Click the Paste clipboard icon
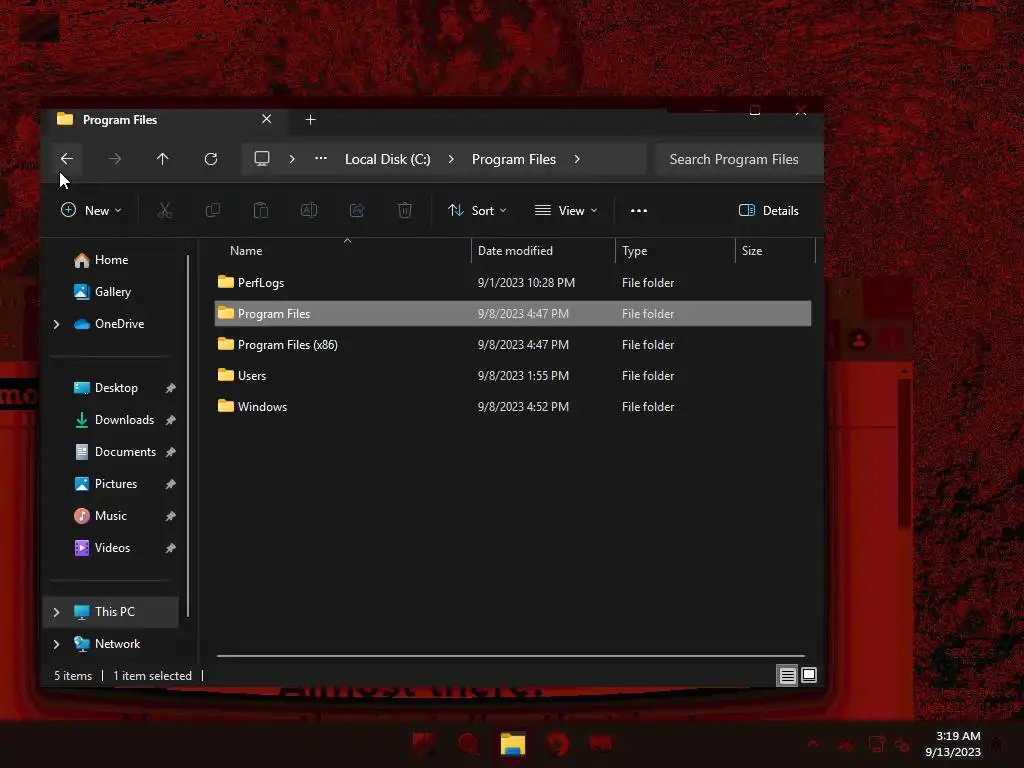This screenshot has width=1024, height=768. (x=261, y=210)
